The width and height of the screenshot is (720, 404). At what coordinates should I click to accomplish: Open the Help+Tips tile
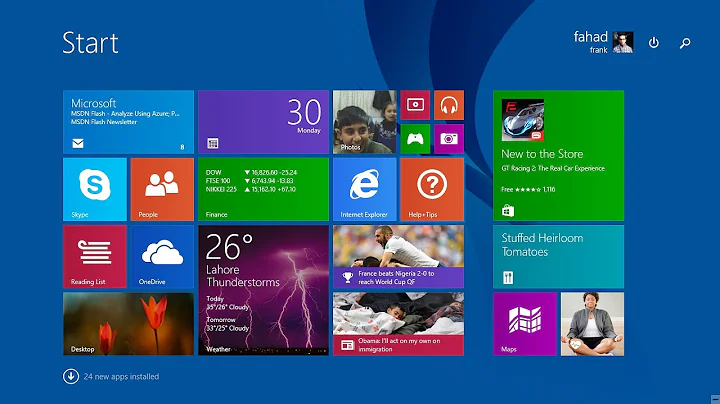pos(432,189)
